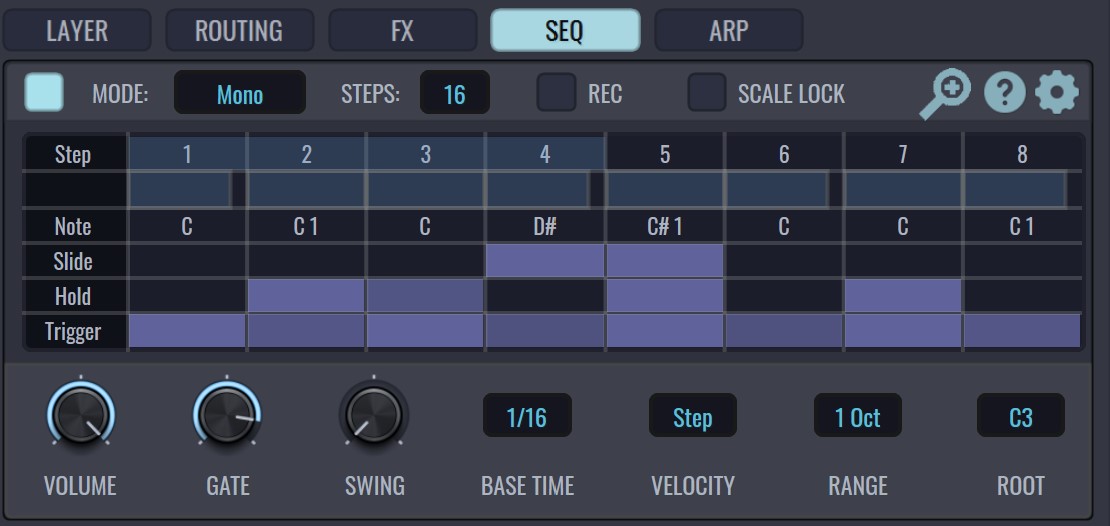Open the Step velocity selector
The image size is (1110, 526).
[692, 416]
